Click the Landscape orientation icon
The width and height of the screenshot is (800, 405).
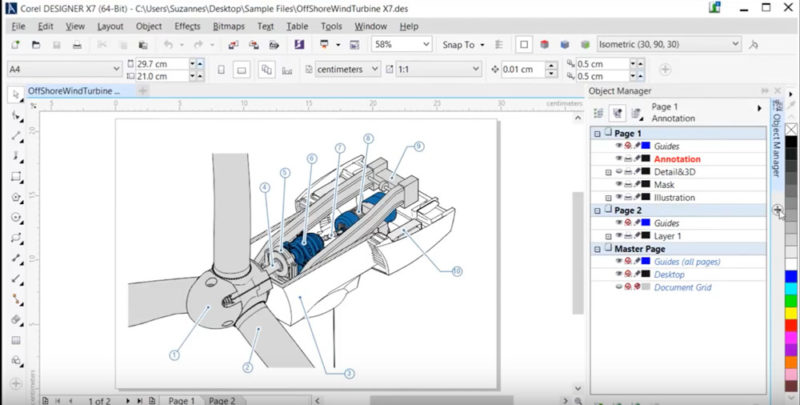click(242, 69)
